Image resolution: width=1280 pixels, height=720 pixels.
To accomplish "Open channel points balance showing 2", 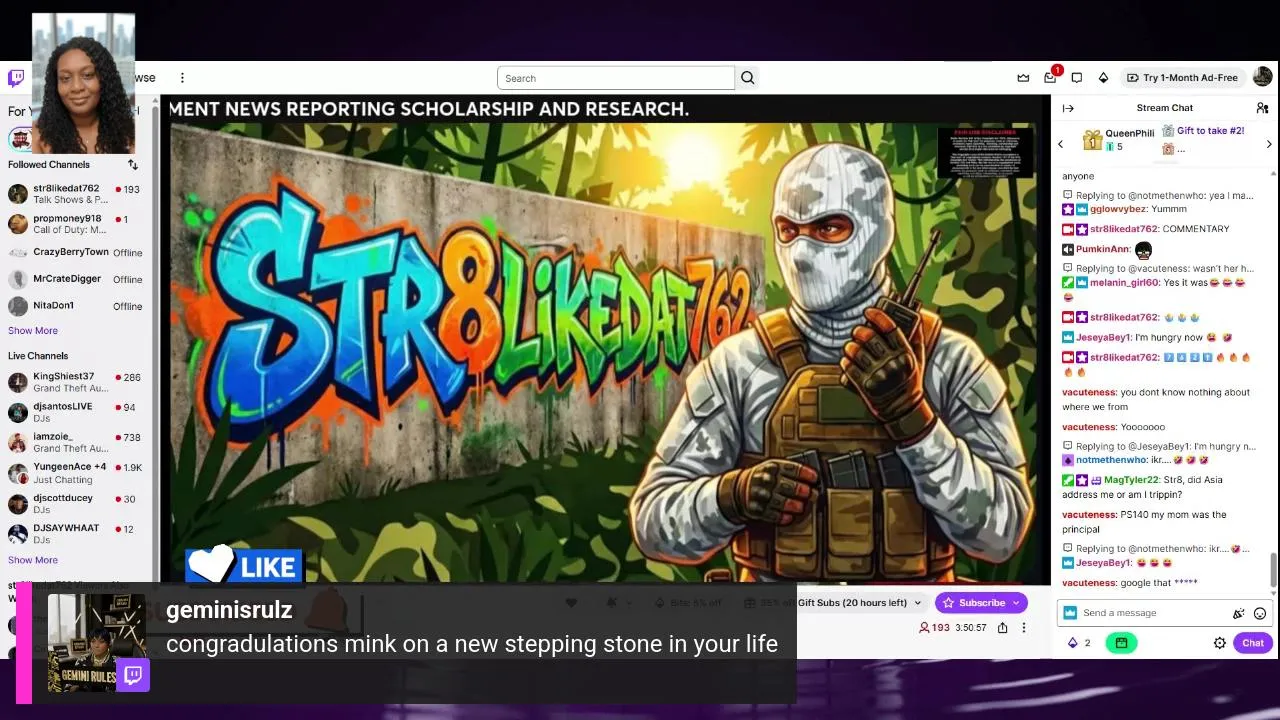I will pos(1080,643).
